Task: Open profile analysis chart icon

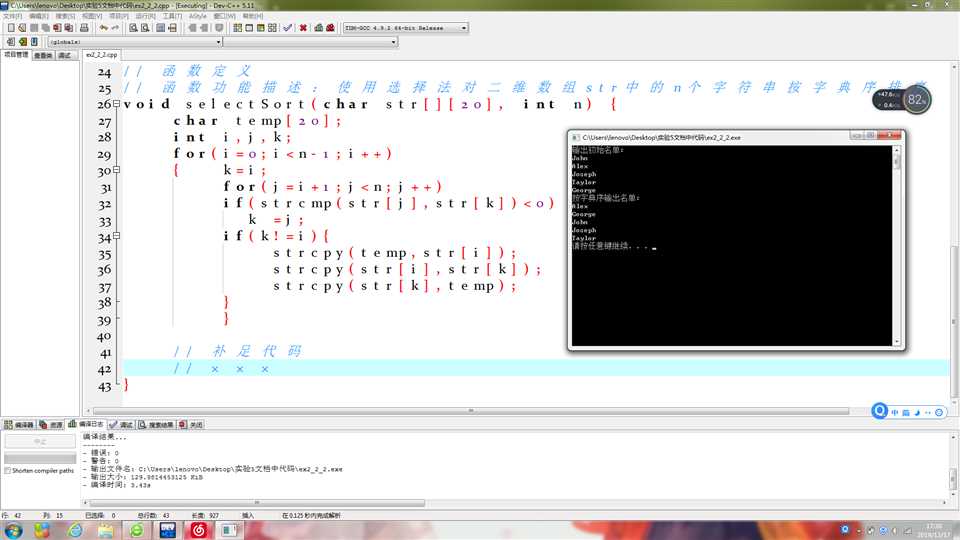Action: 318,28
